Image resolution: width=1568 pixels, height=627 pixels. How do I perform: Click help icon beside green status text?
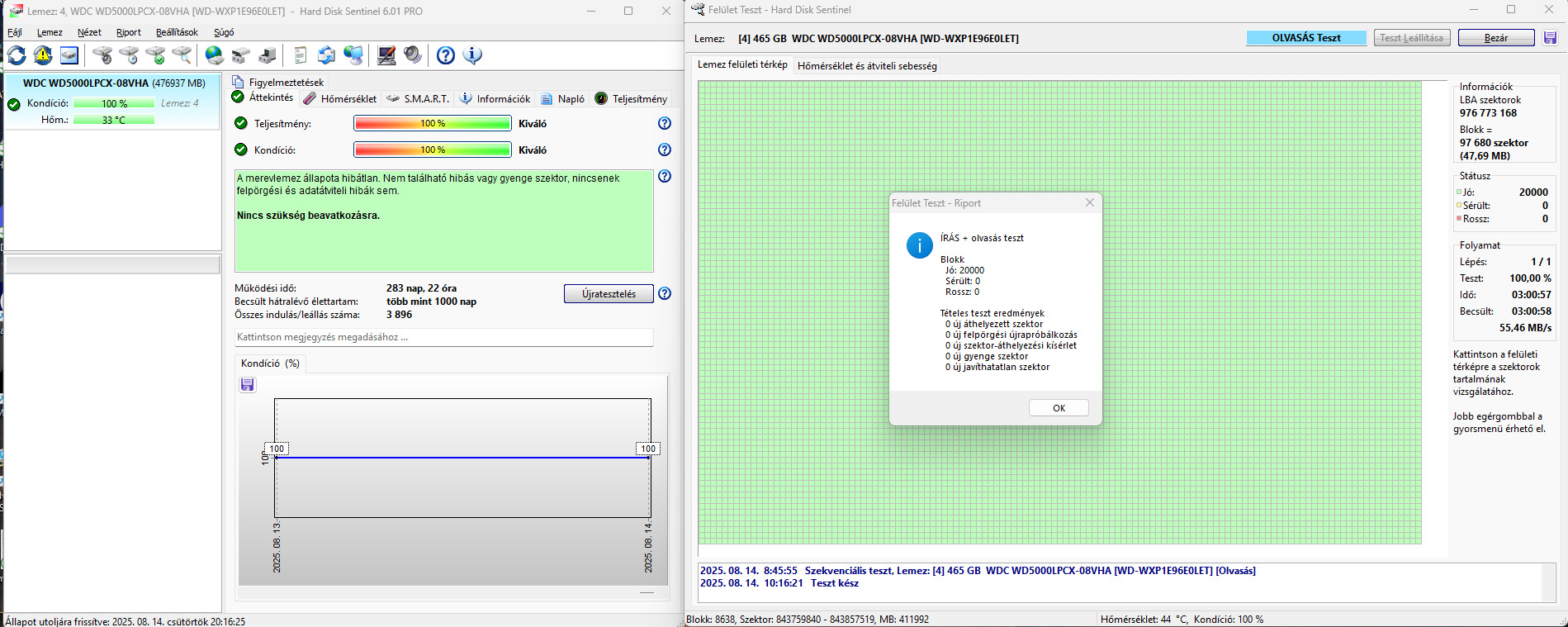[x=665, y=176]
